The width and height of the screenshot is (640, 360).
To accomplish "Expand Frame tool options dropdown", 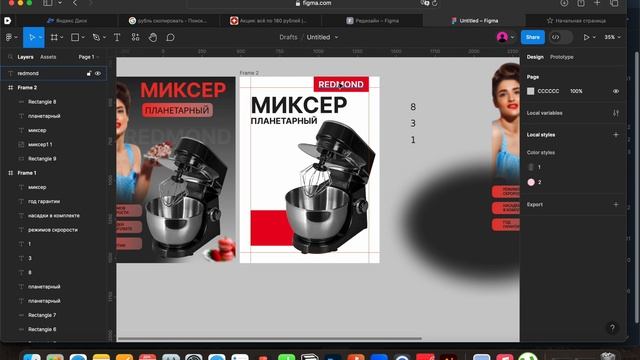I will tap(62, 38).
